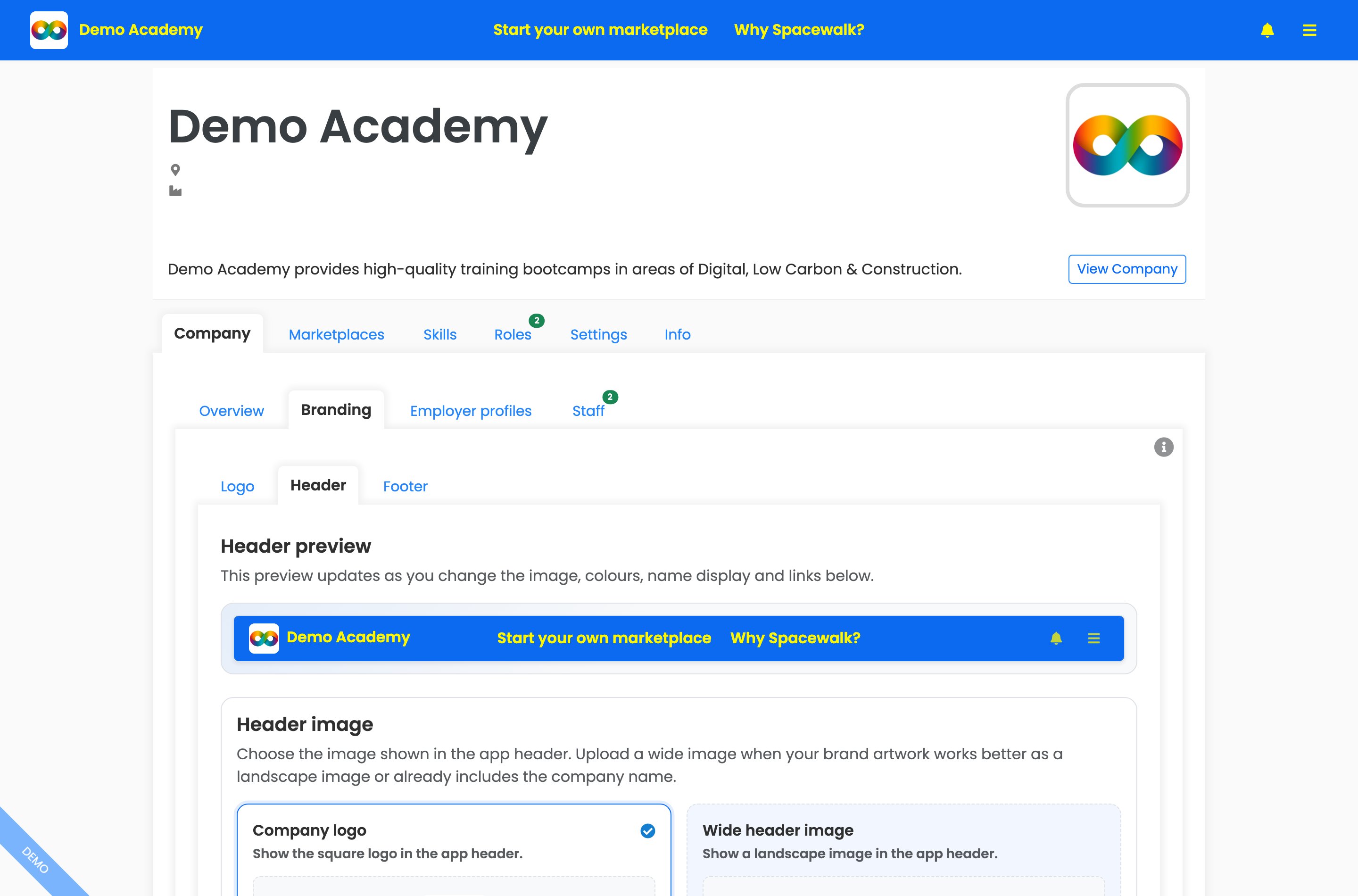Image resolution: width=1358 pixels, height=896 pixels.
Task: Click the Roles tab count badge
Action: point(537,321)
